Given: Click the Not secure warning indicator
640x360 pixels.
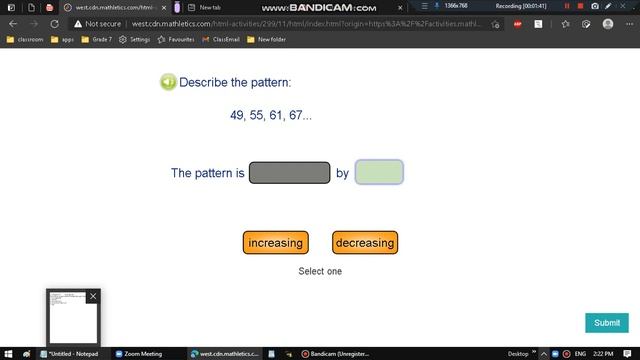Looking at the screenshot, I should pos(97,24).
